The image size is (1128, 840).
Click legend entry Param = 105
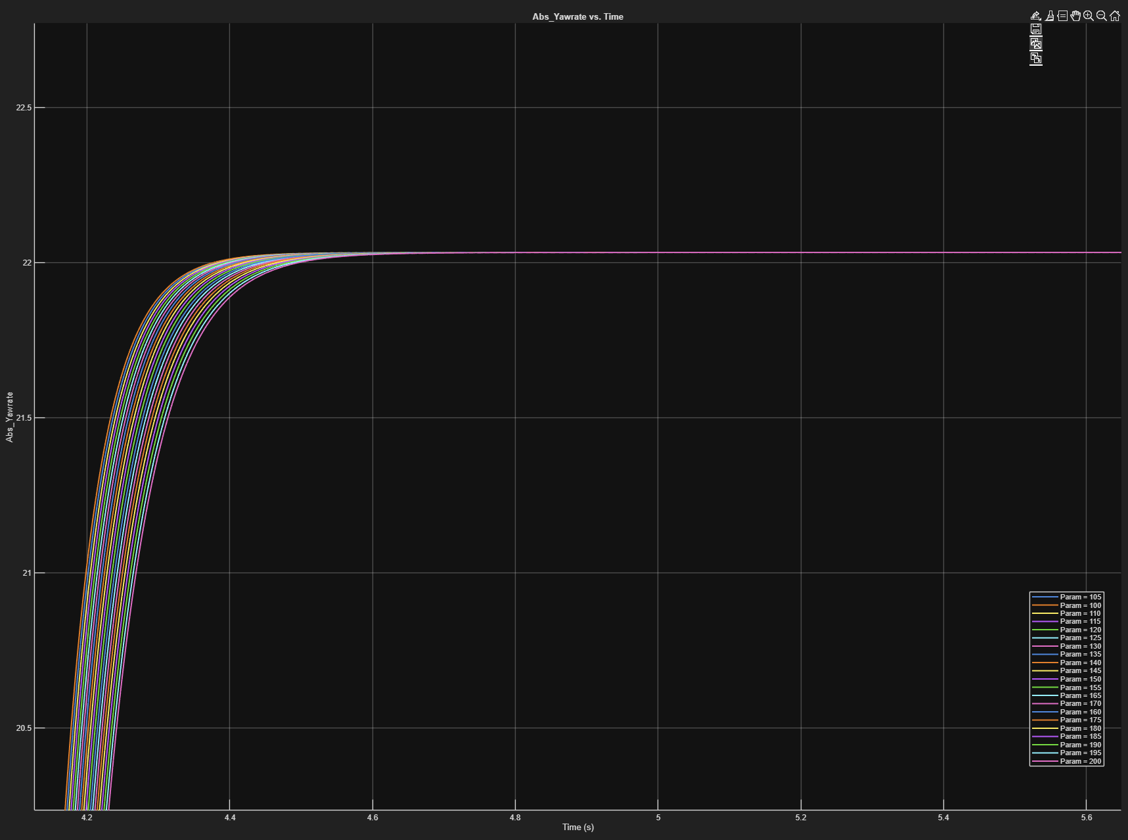(1066, 597)
